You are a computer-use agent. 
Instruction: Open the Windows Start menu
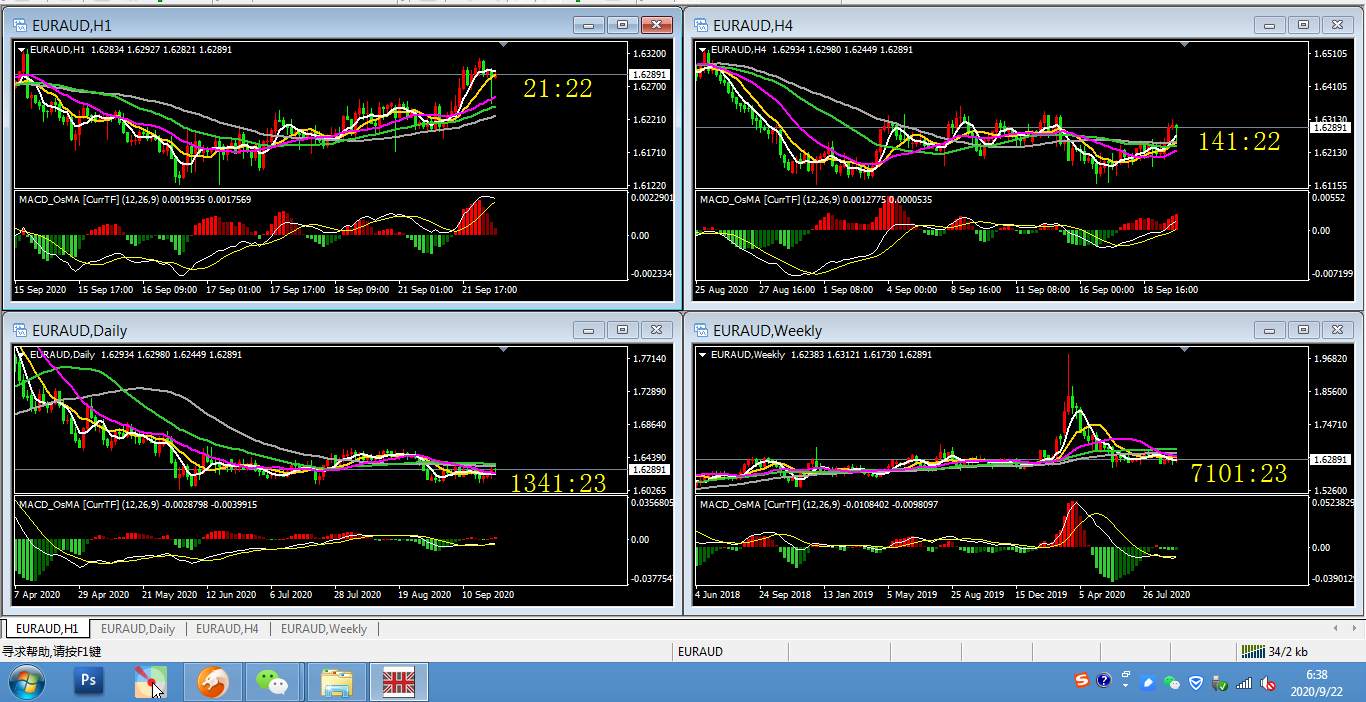pyautogui.click(x=26, y=682)
